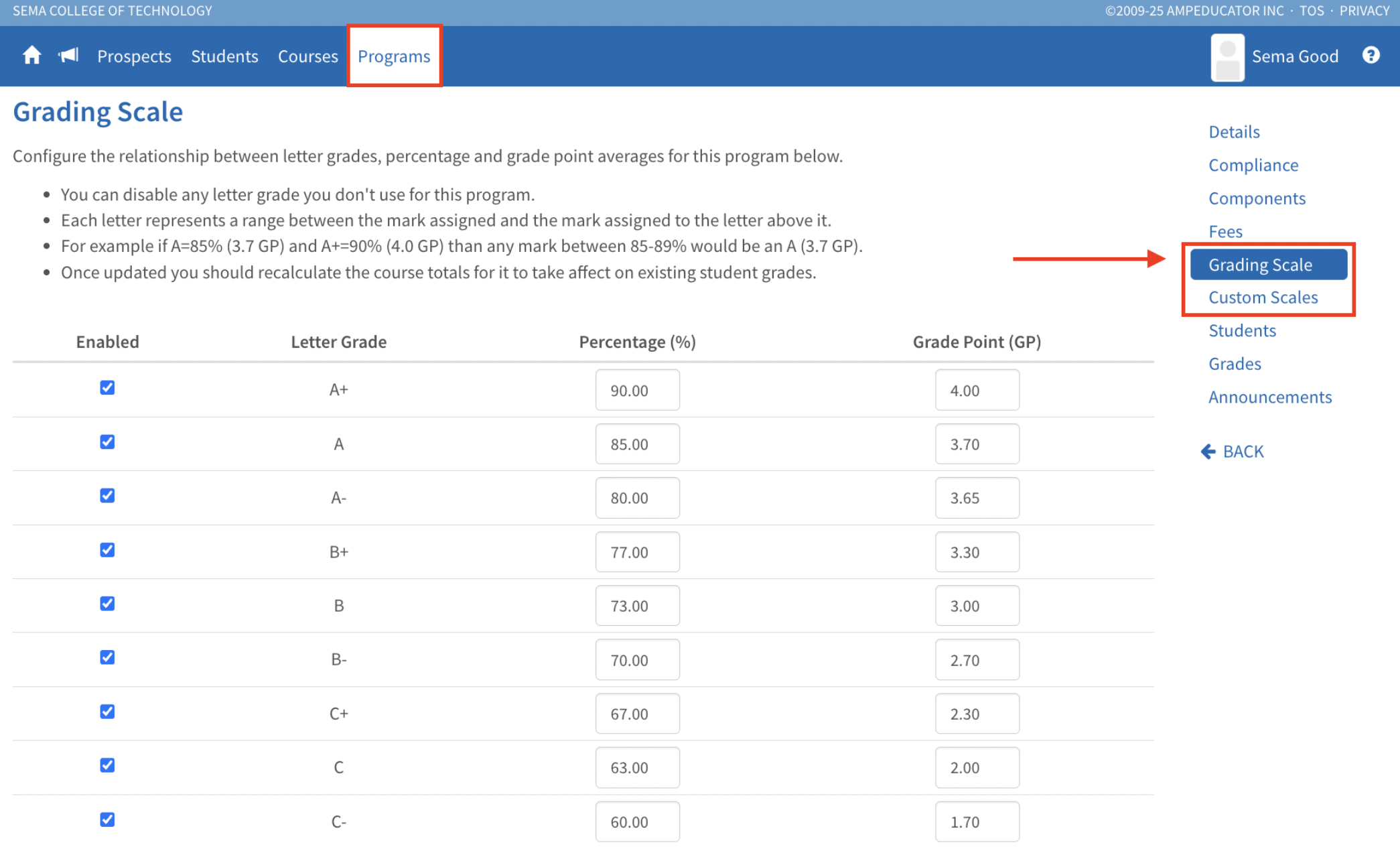Open the Prospects menu item
1400x847 pixels.
pyautogui.click(x=134, y=56)
